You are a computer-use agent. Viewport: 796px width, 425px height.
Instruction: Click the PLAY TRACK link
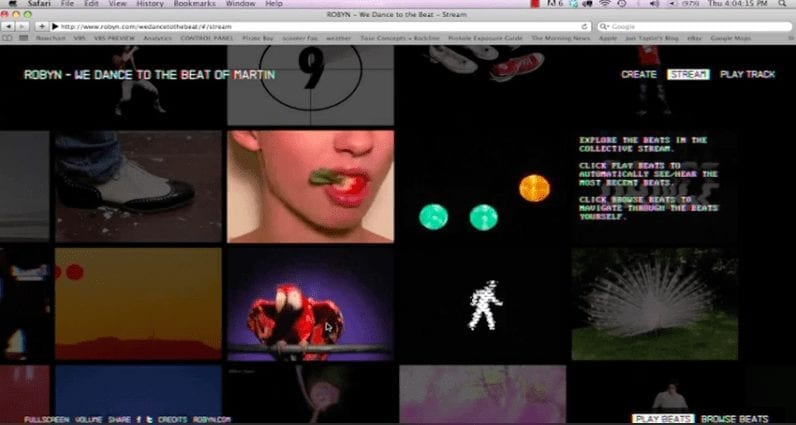pos(748,75)
